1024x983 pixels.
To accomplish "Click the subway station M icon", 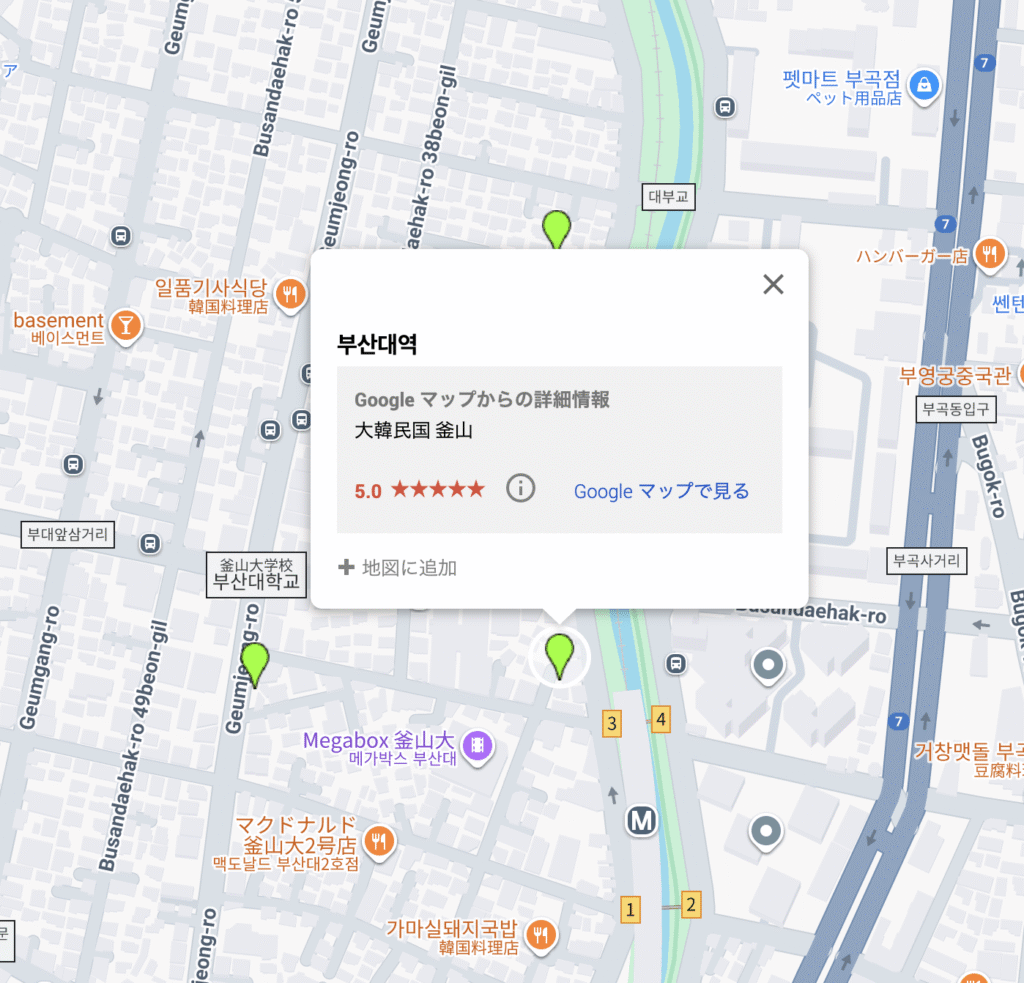I will (x=641, y=821).
